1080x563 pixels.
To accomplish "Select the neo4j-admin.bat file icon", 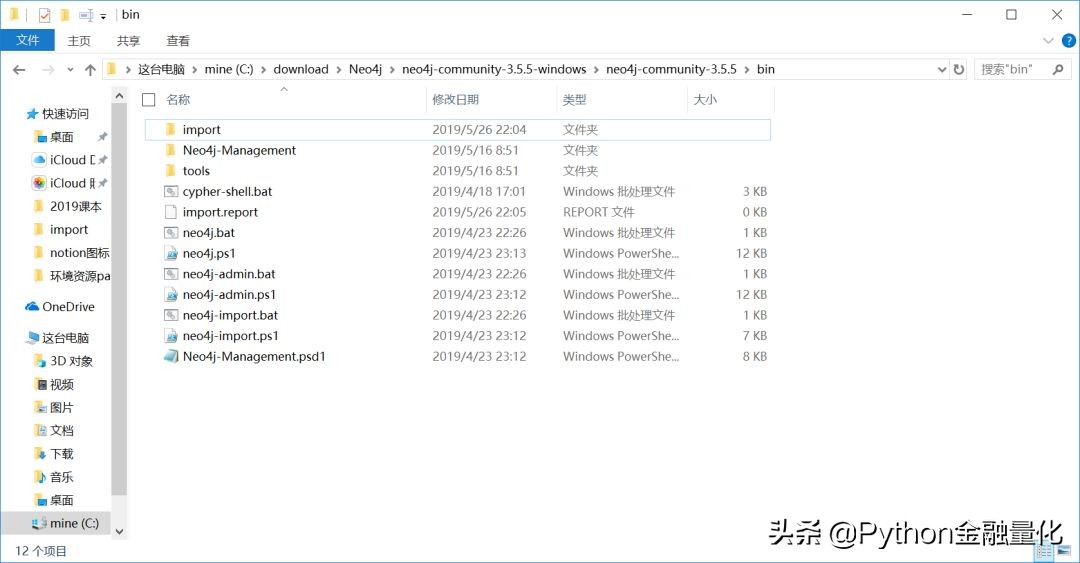I will [x=171, y=274].
